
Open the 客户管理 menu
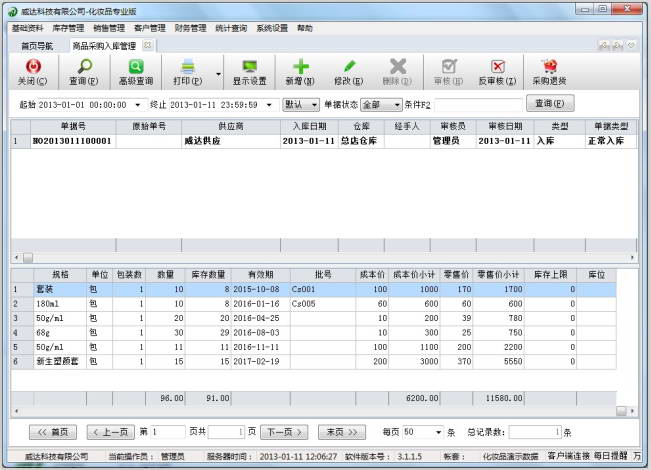click(149, 28)
